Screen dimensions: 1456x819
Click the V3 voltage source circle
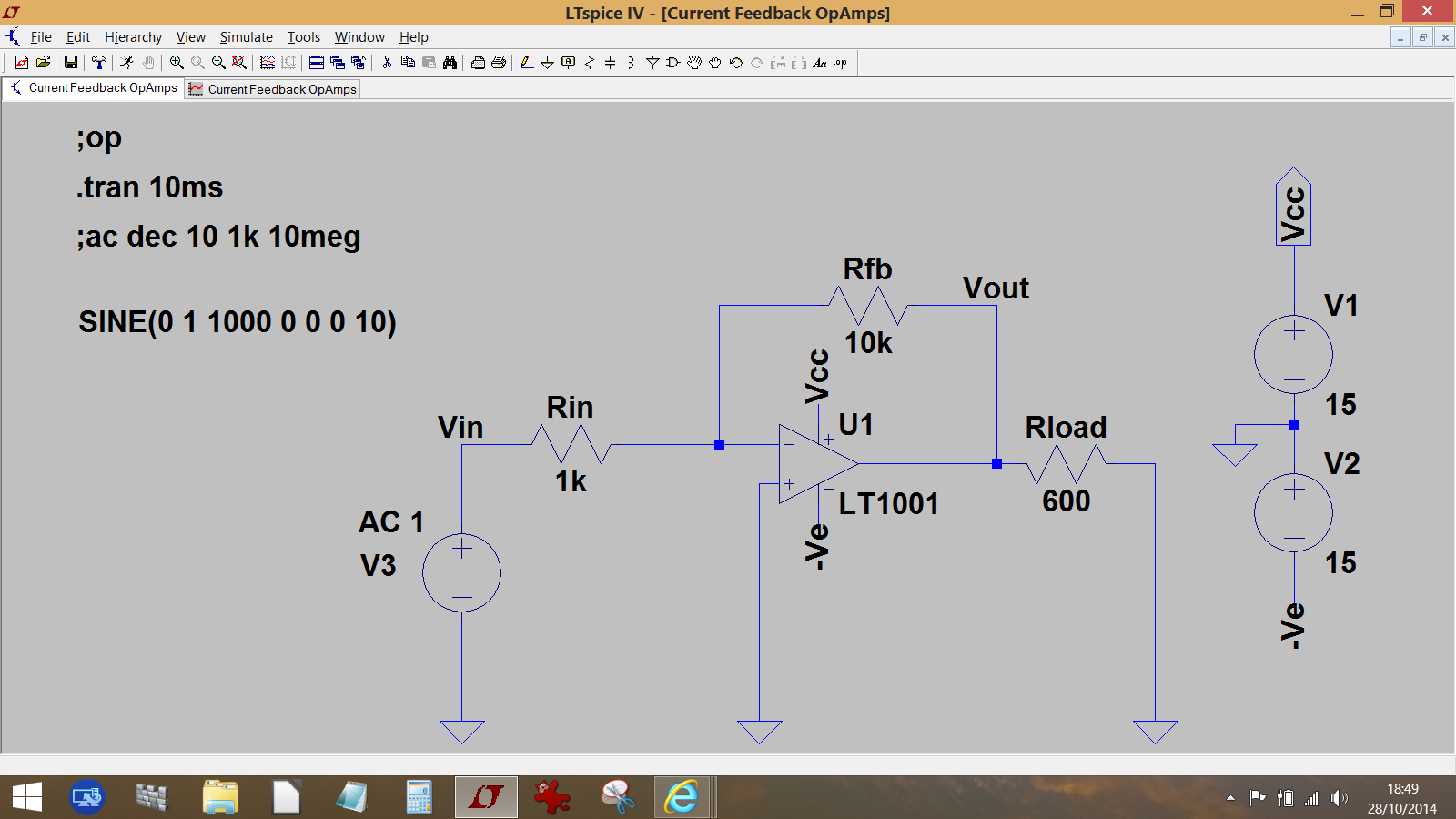pyautogui.click(x=461, y=572)
